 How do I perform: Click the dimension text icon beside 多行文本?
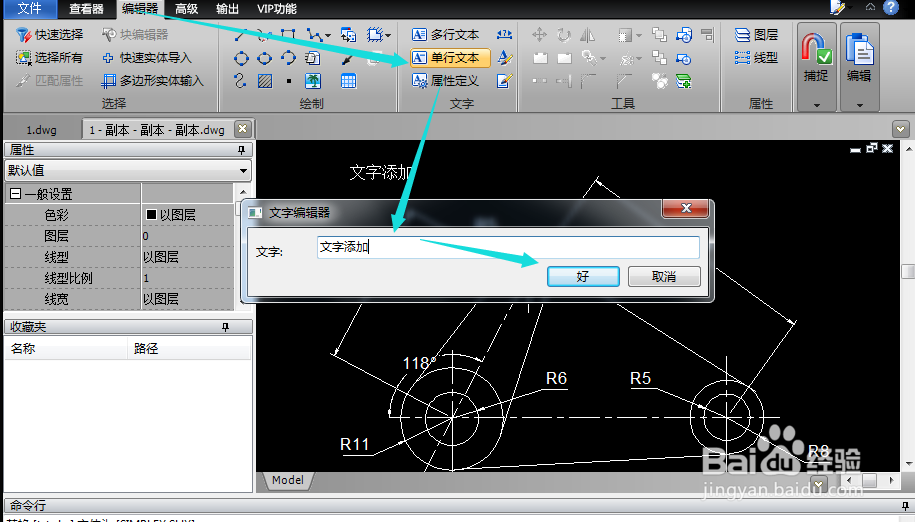504,35
